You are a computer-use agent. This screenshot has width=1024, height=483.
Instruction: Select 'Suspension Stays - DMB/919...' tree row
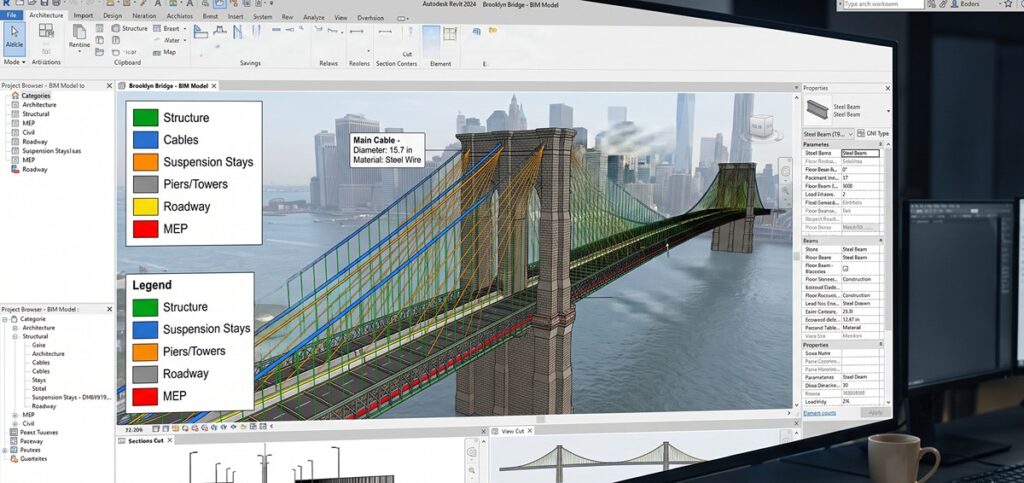click(71, 397)
